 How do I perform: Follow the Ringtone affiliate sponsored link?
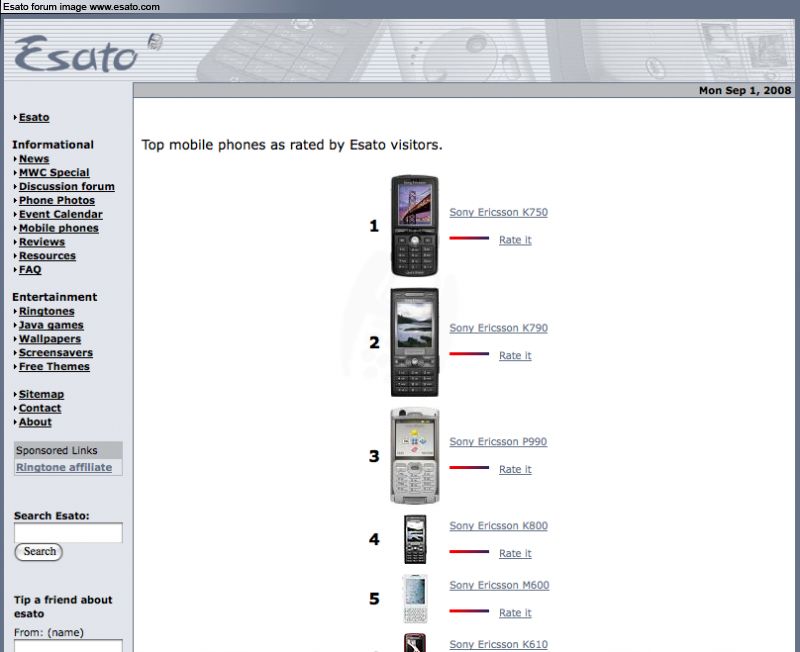click(x=64, y=467)
